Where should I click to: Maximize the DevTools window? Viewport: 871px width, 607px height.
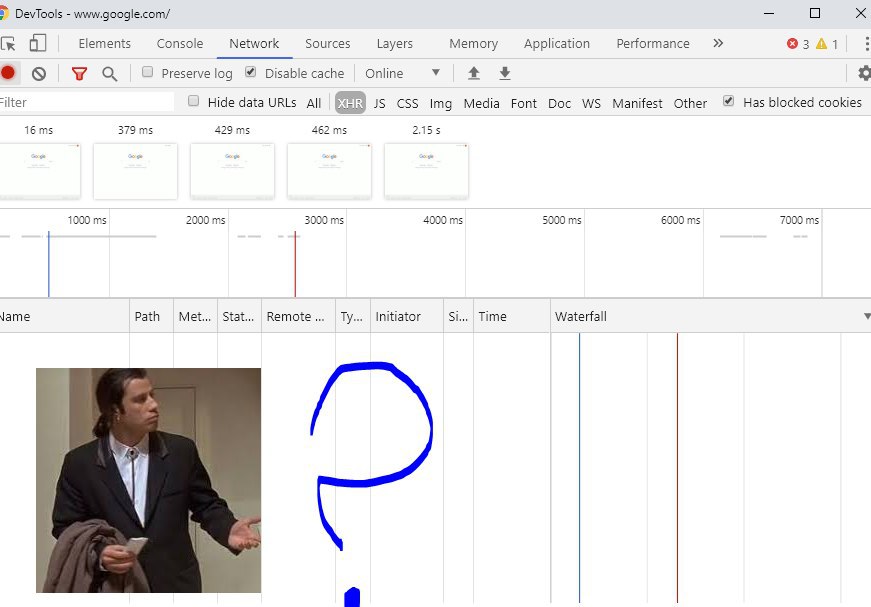point(814,13)
